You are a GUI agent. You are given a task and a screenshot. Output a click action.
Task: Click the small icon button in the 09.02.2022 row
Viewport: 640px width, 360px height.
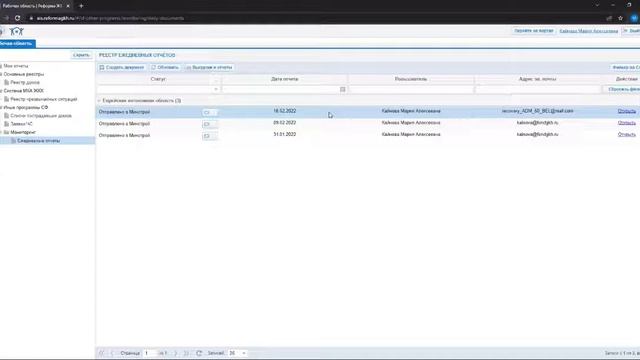[x=209, y=124]
